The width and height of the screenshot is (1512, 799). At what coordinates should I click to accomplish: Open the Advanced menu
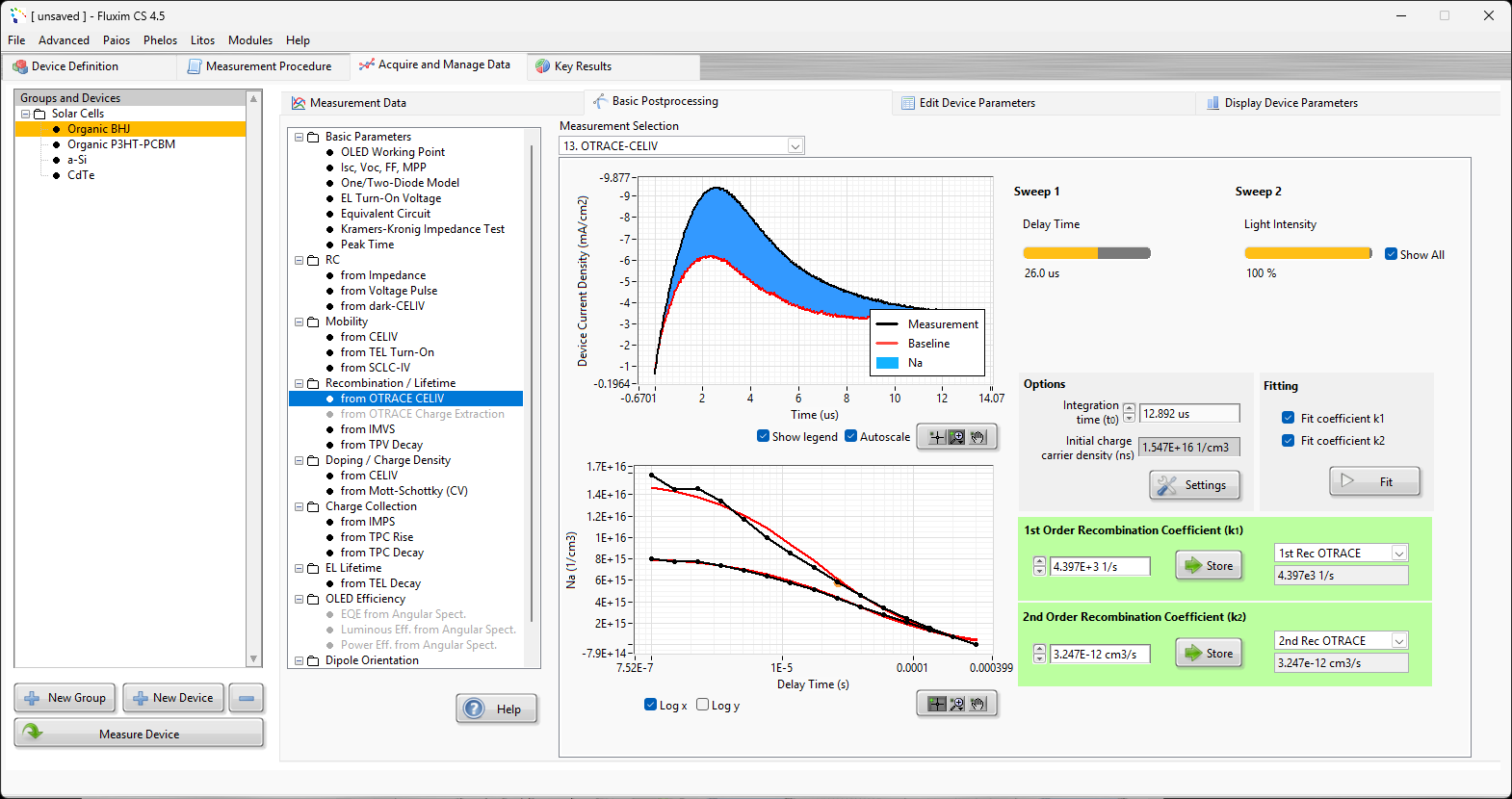[x=64, y=40]
